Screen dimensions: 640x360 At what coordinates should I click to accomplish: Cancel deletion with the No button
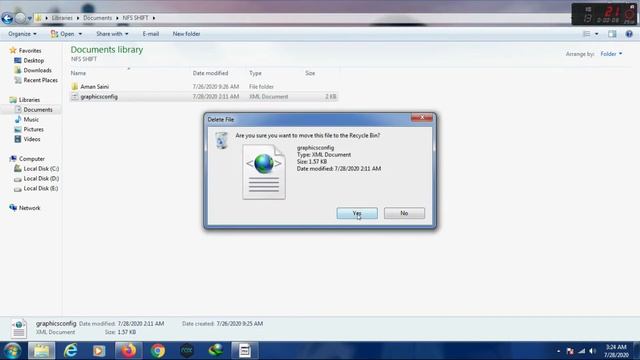(404, 213)
